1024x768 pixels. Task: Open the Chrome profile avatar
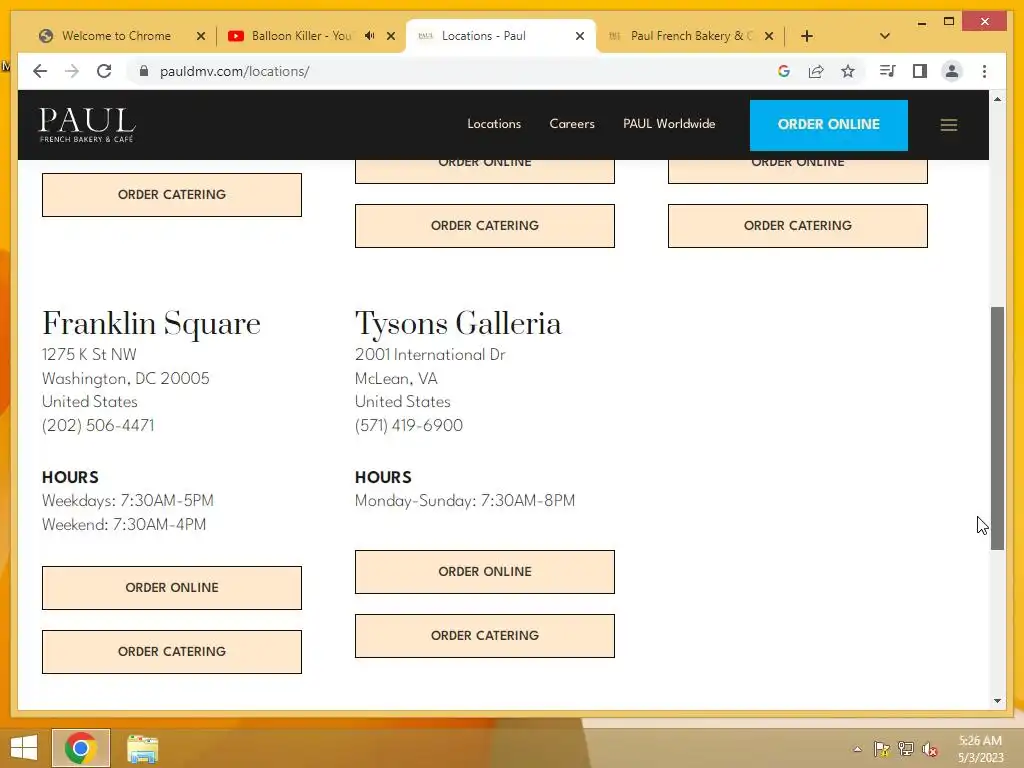(x=952, y=71)
